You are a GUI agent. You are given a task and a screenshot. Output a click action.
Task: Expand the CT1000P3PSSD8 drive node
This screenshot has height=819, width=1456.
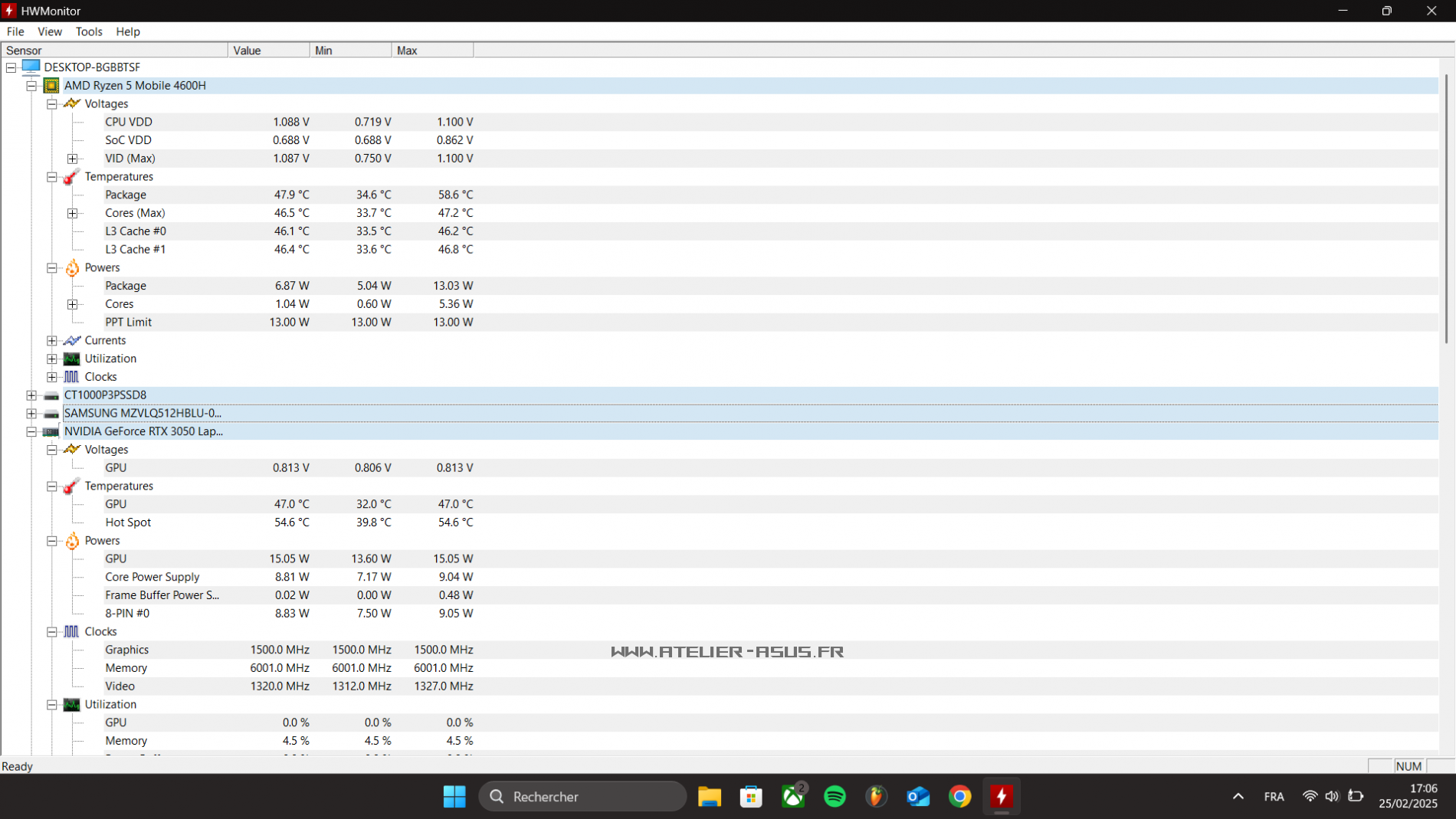[31, 395]
